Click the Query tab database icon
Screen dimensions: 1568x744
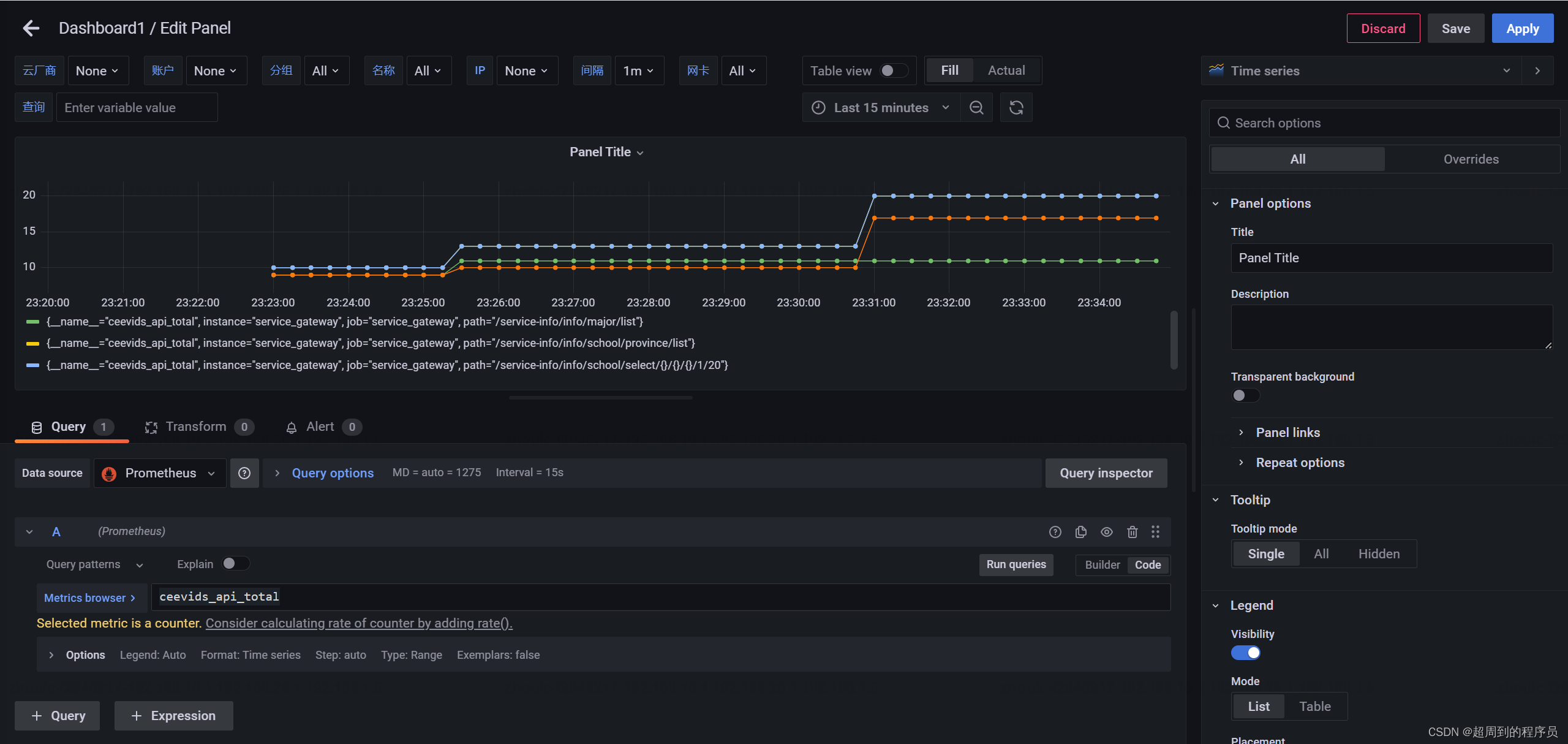point(37,427)
